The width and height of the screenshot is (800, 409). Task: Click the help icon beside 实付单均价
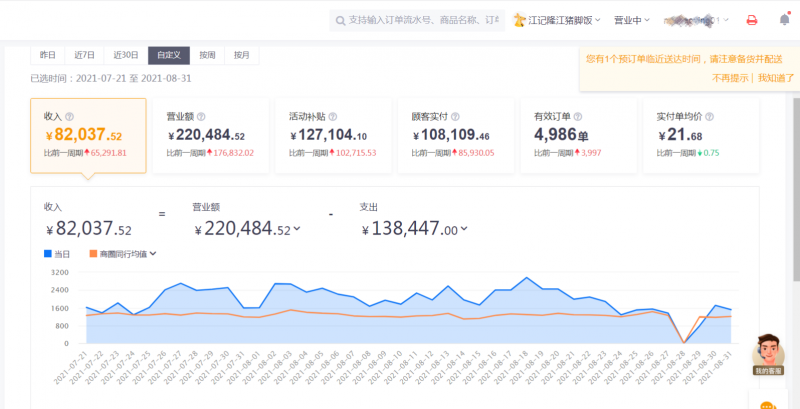click(x=710, y=117)
